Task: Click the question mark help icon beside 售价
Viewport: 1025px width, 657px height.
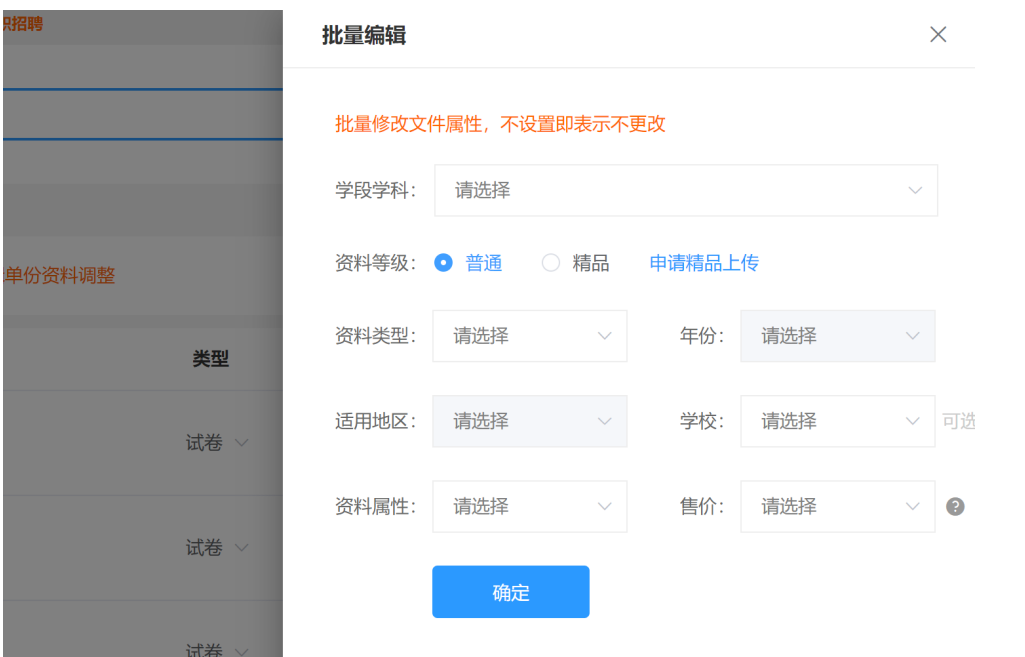Action: click(955, 507)
